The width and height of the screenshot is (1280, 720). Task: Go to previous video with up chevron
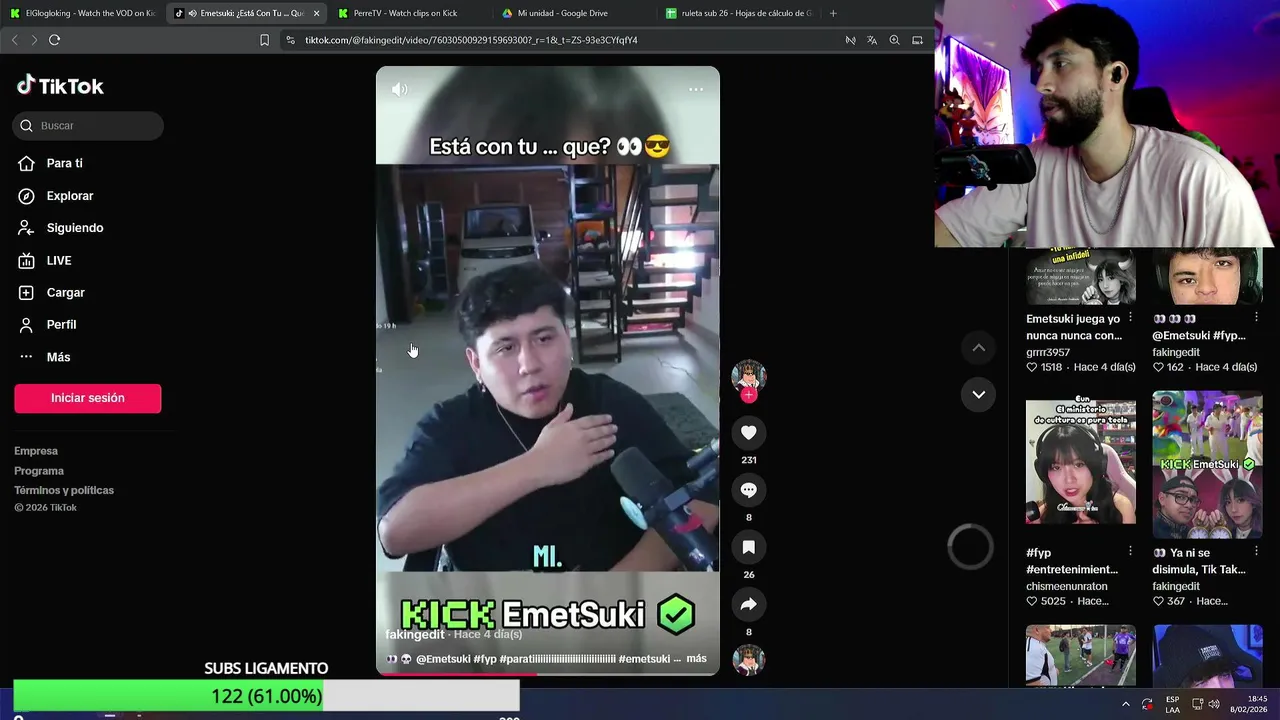(979, 347)
